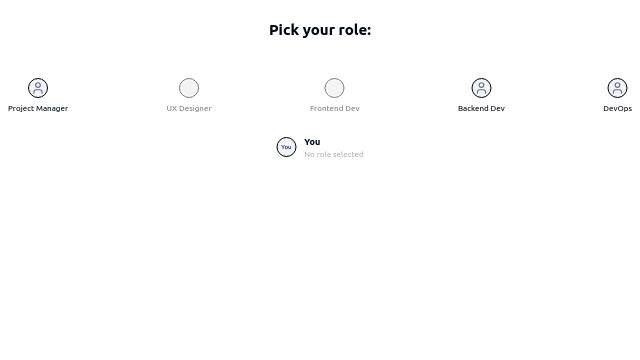Click the small 'You' text inside avatar
Image resolution: width=640 pixels, height=360 pixels.
(286, 147)
